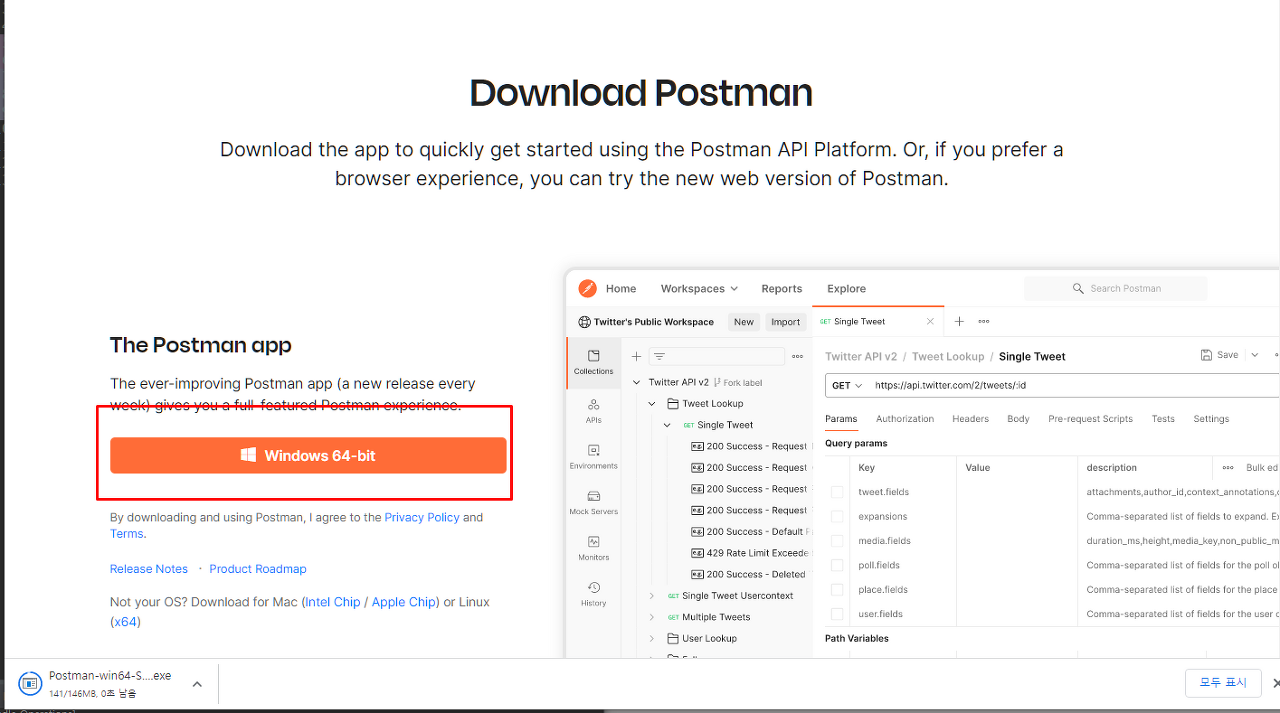Open the Terms link
Screen dimensions: 1280x713
[x=127, y=534]
